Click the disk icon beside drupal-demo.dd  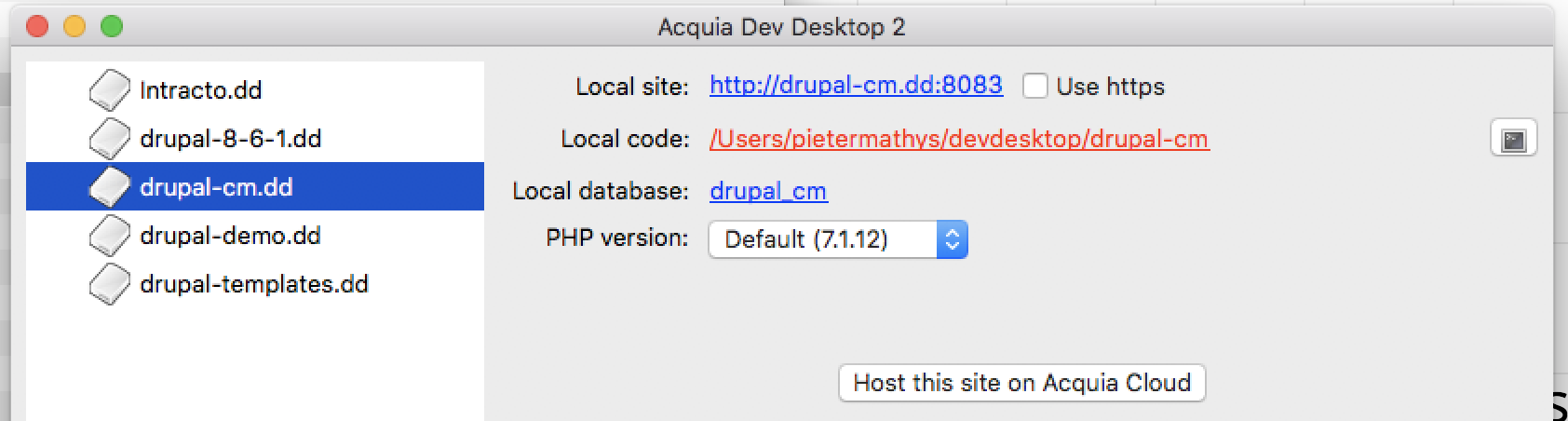click(x=110, y=236)
